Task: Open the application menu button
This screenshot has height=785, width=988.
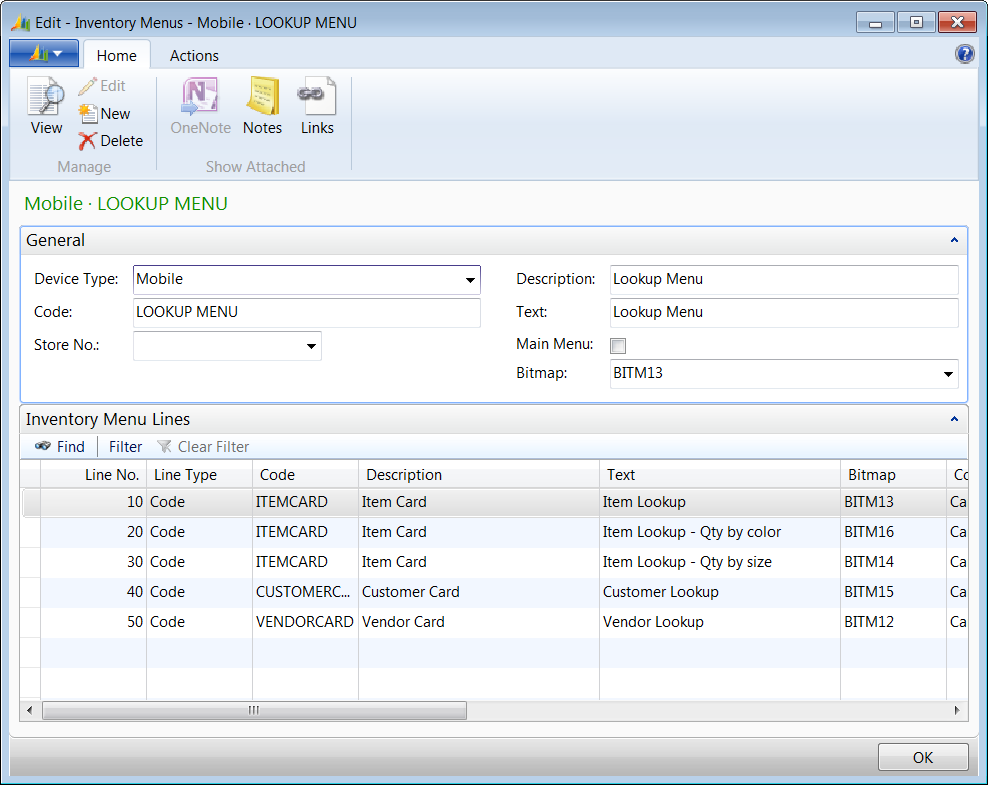Action: coord(44,54)
